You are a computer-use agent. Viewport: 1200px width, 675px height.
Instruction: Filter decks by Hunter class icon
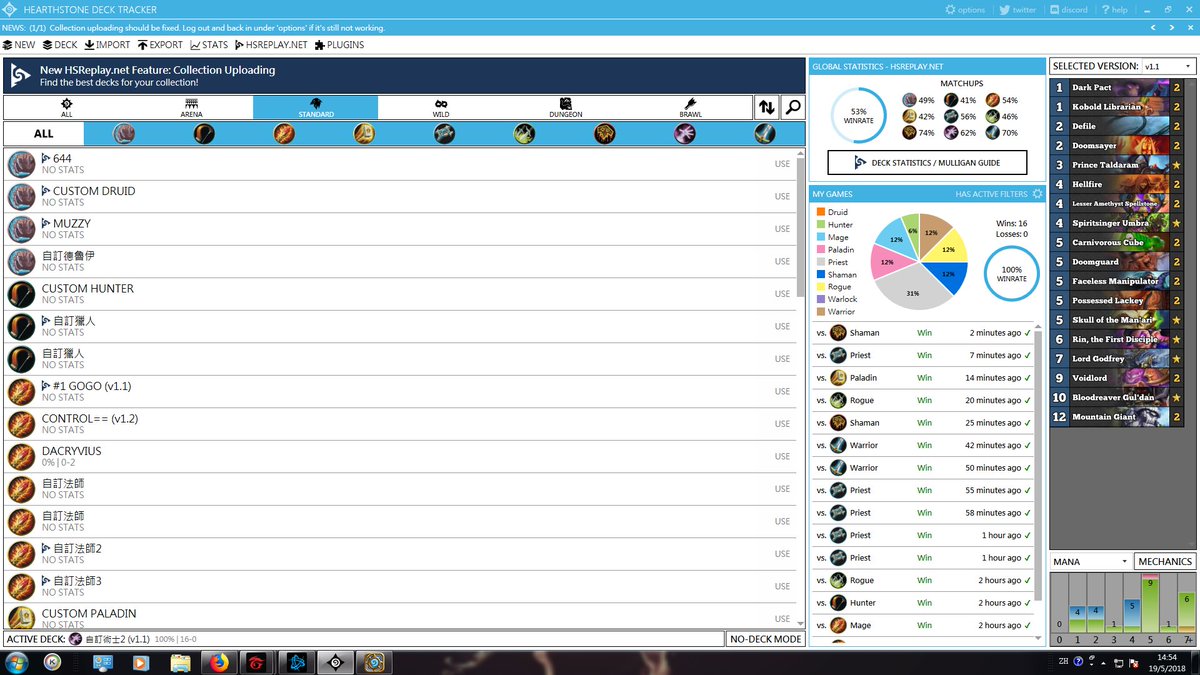(x=204, y=133)
